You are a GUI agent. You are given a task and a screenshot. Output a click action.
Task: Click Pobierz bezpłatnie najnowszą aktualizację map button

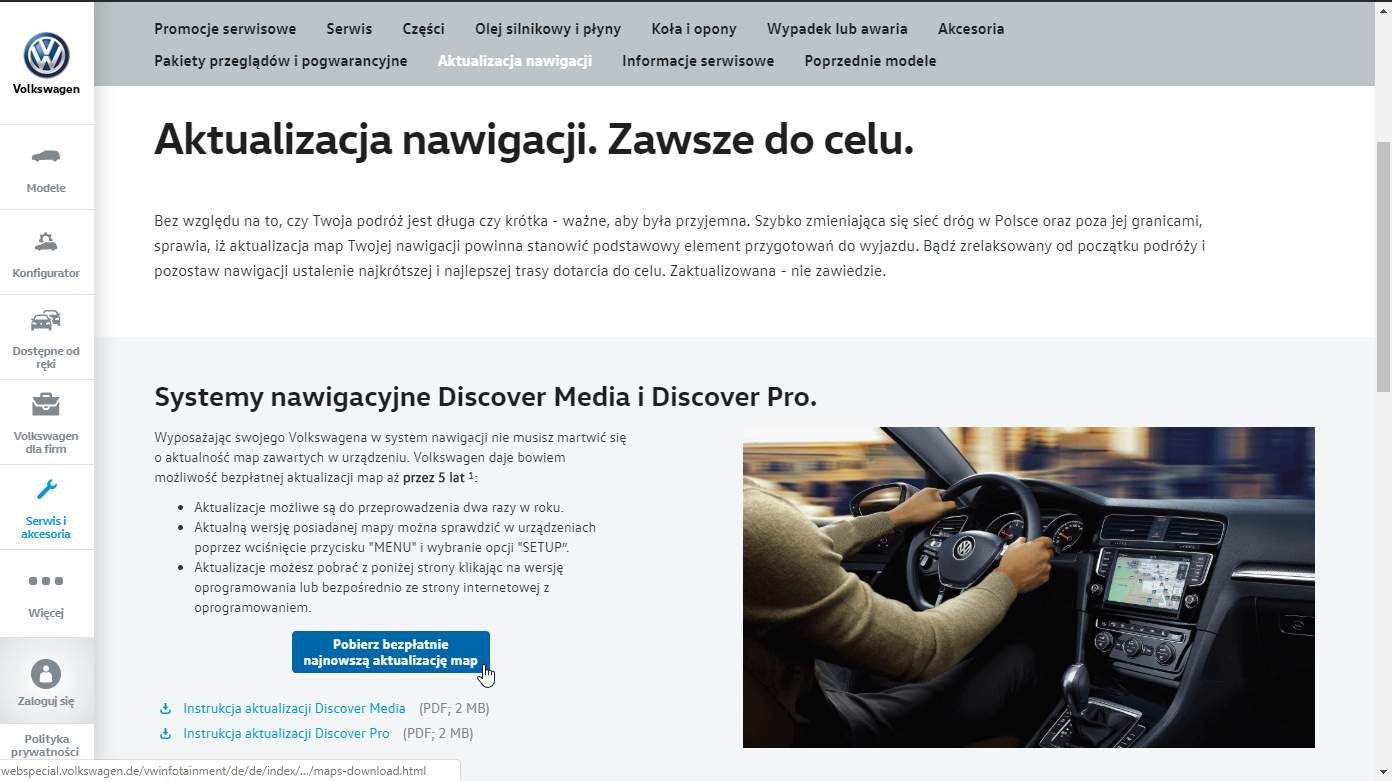[391, 652]
